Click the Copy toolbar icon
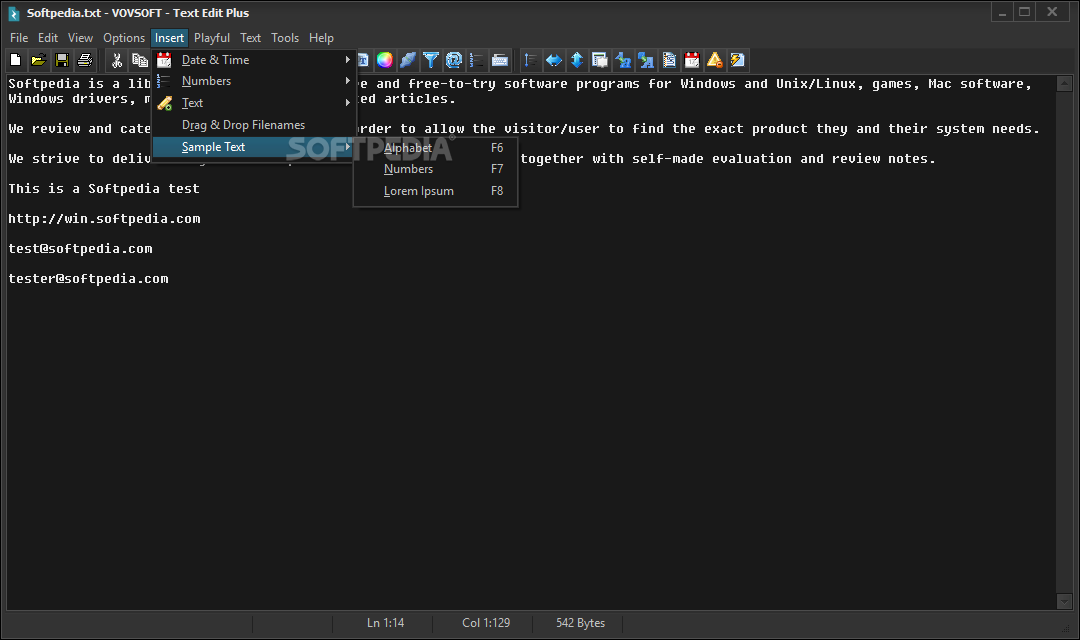The width and height of the screenshot is (1080, 640). pos(140,61)
